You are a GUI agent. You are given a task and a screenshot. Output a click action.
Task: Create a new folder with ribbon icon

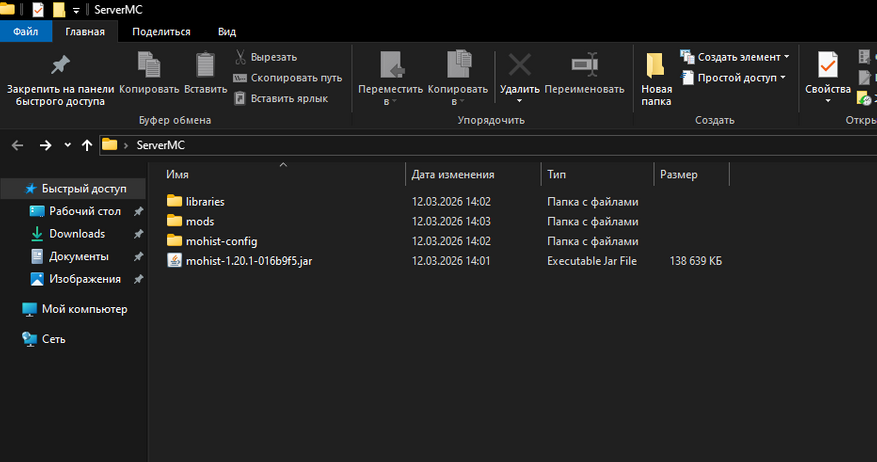[x=656, y=67]
